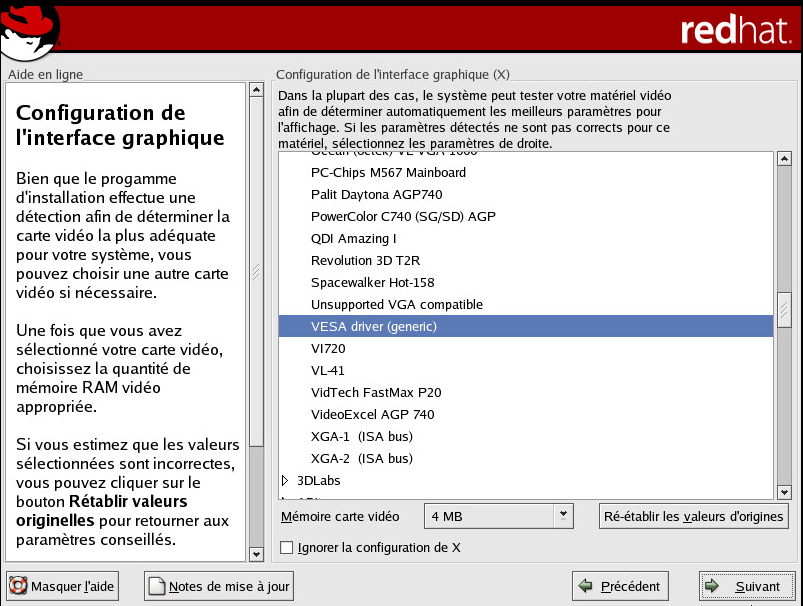Select XGA-2 (ISA bus)
The image size is (803, 606).
526,458
